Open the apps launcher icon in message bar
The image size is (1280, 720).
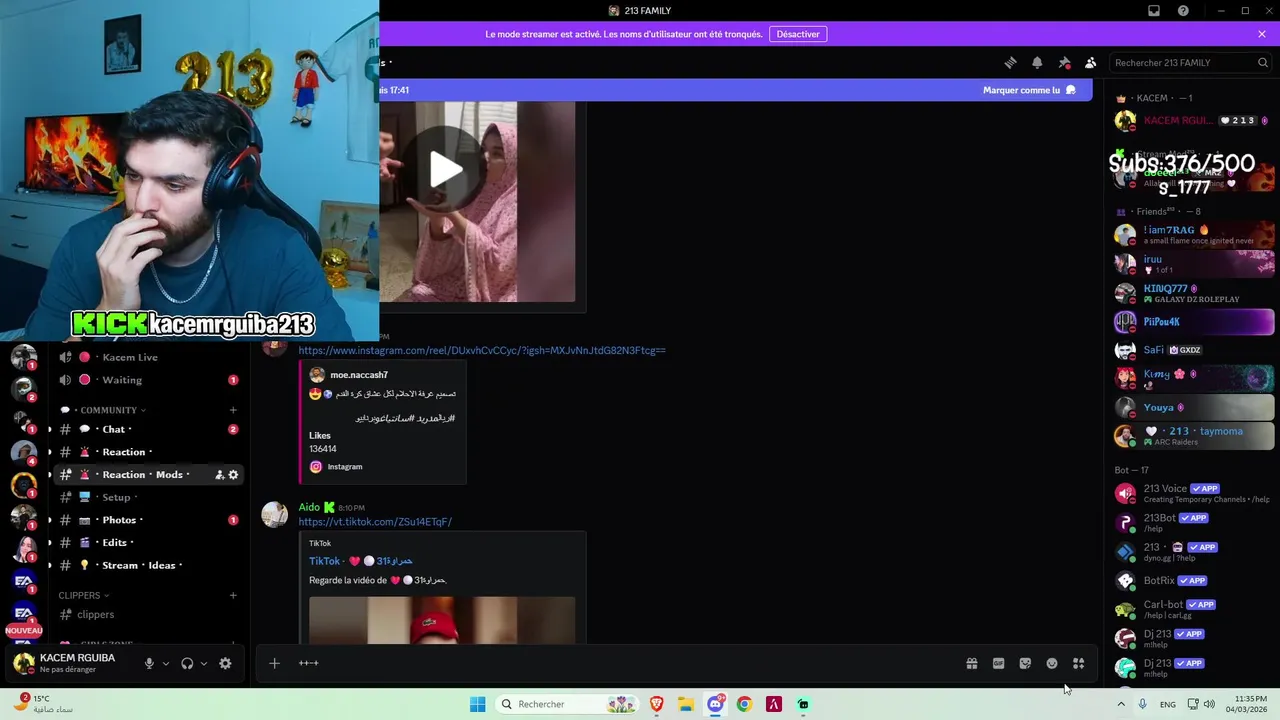click(1079, 663)
